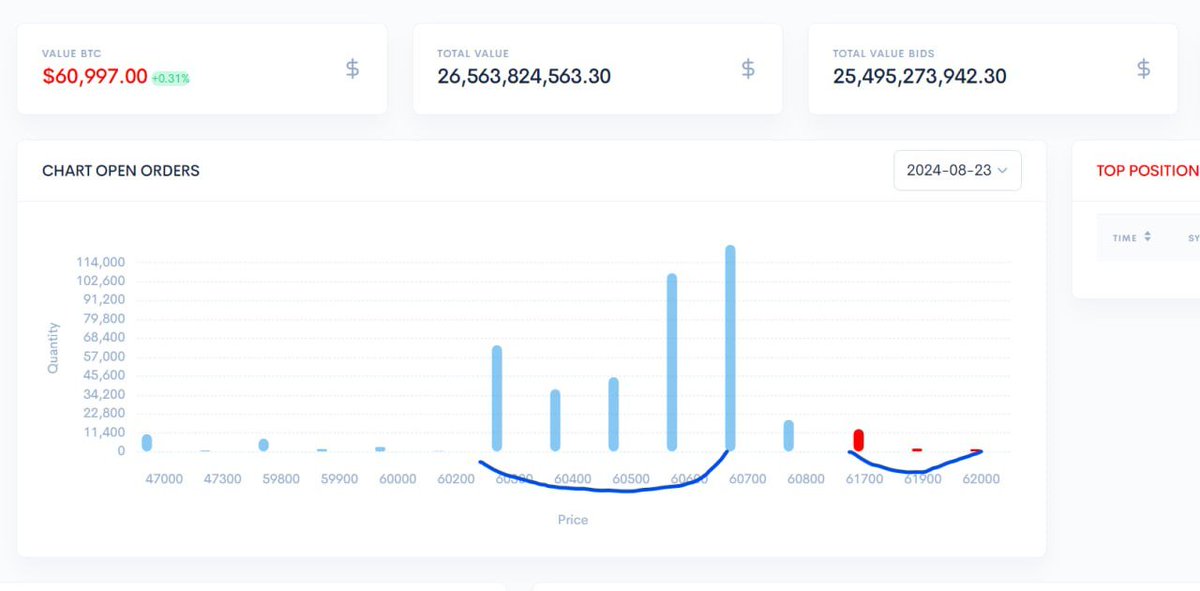Click the dollar icon in Value BTC card

pos(352,68)
